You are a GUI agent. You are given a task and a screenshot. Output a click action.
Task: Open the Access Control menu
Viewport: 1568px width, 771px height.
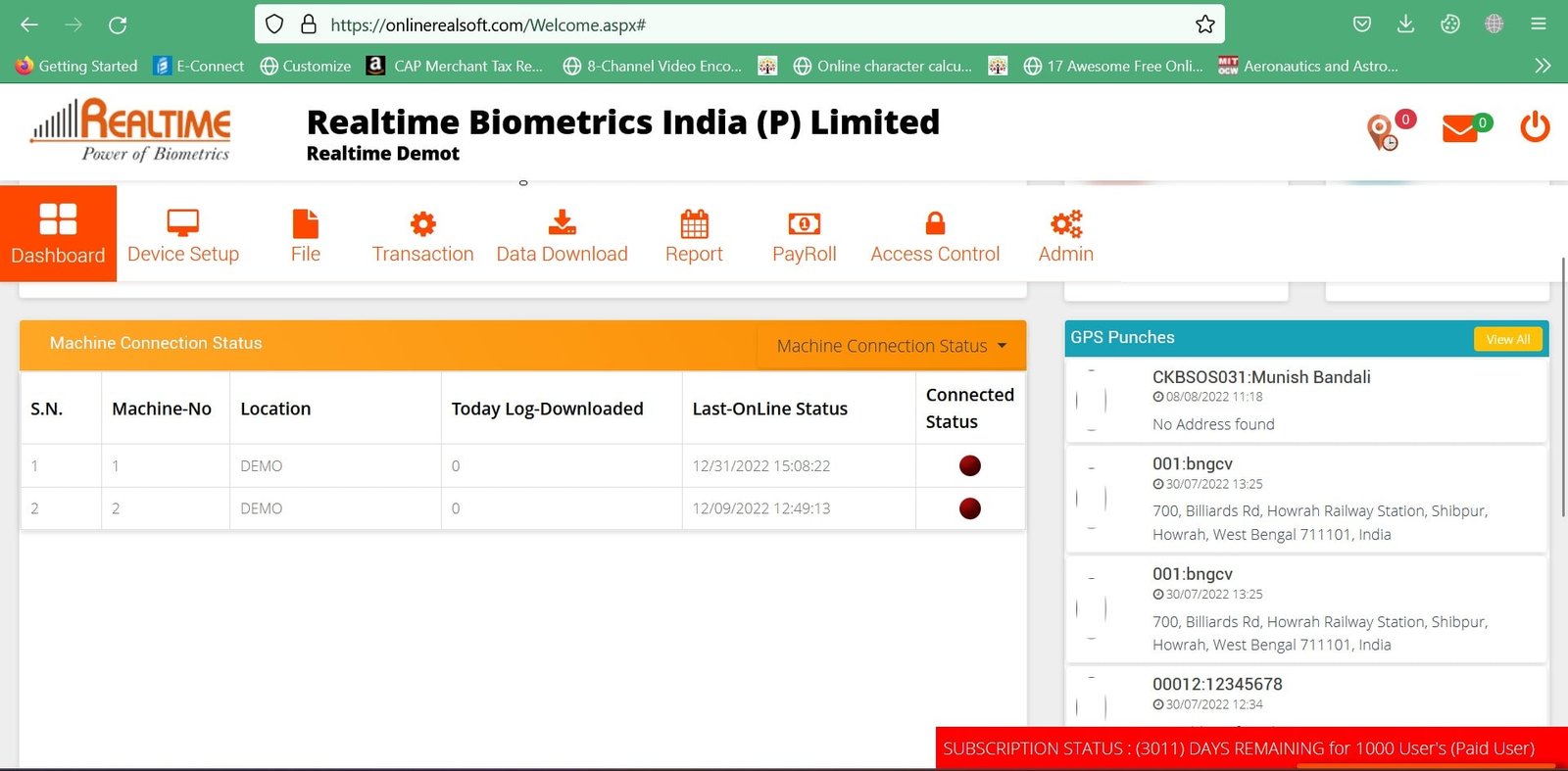[x=935, y=235]
